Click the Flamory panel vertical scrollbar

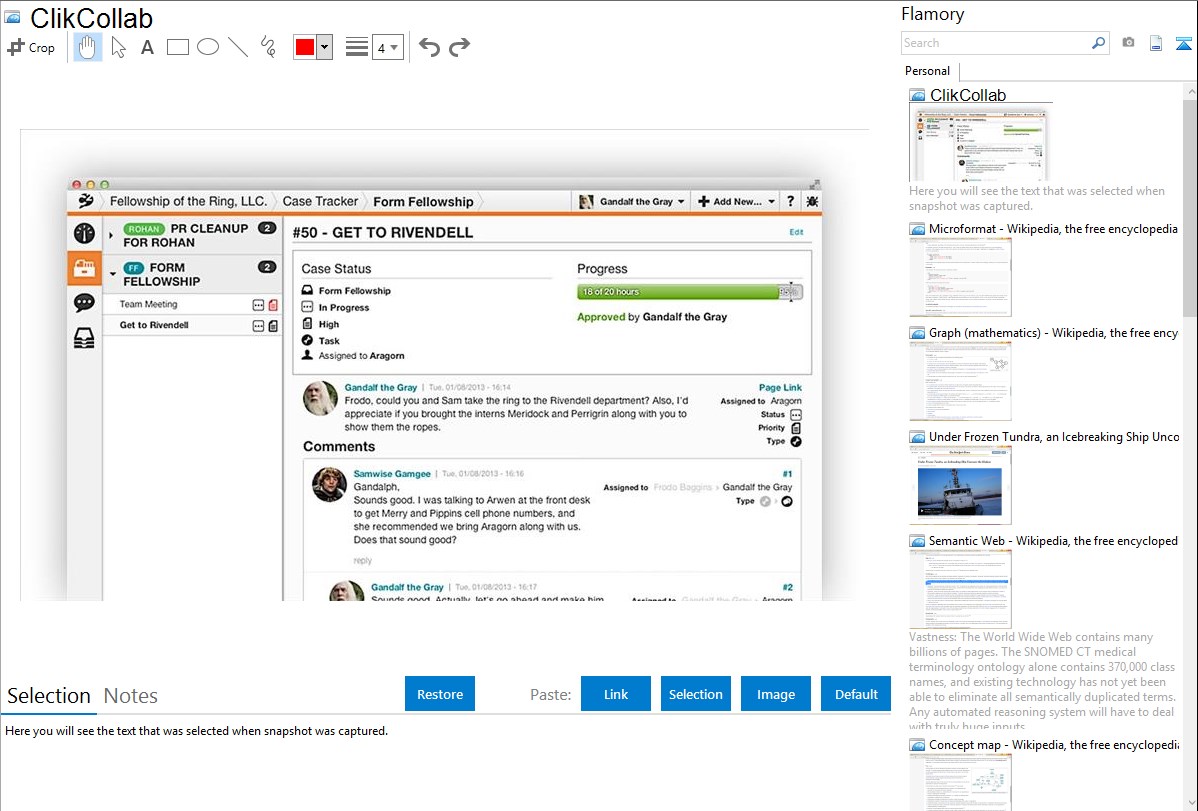[x=1190, y=206]
